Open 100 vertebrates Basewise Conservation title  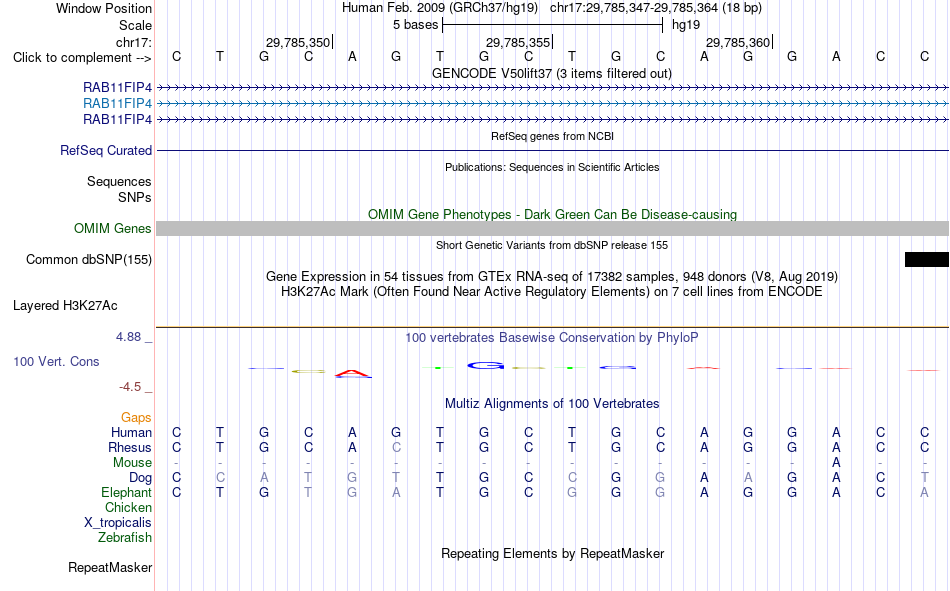click(x=552, y=338)
